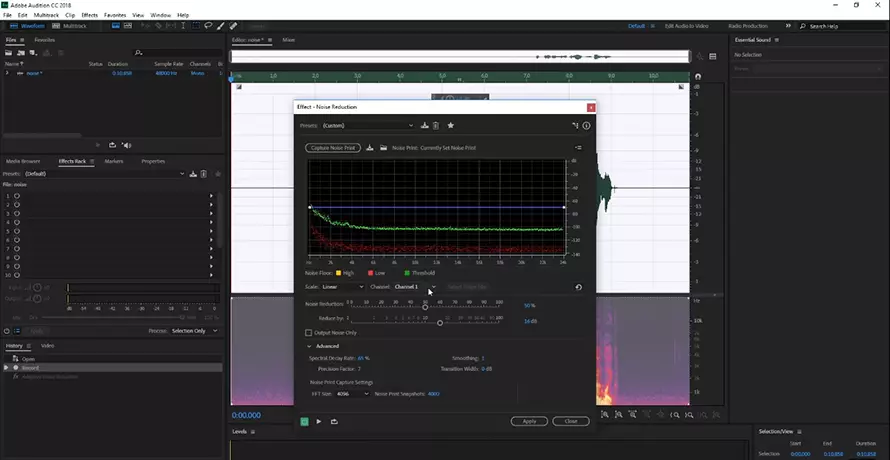Click the Apply button
890x460 pixels.
[x=529, y=421]
